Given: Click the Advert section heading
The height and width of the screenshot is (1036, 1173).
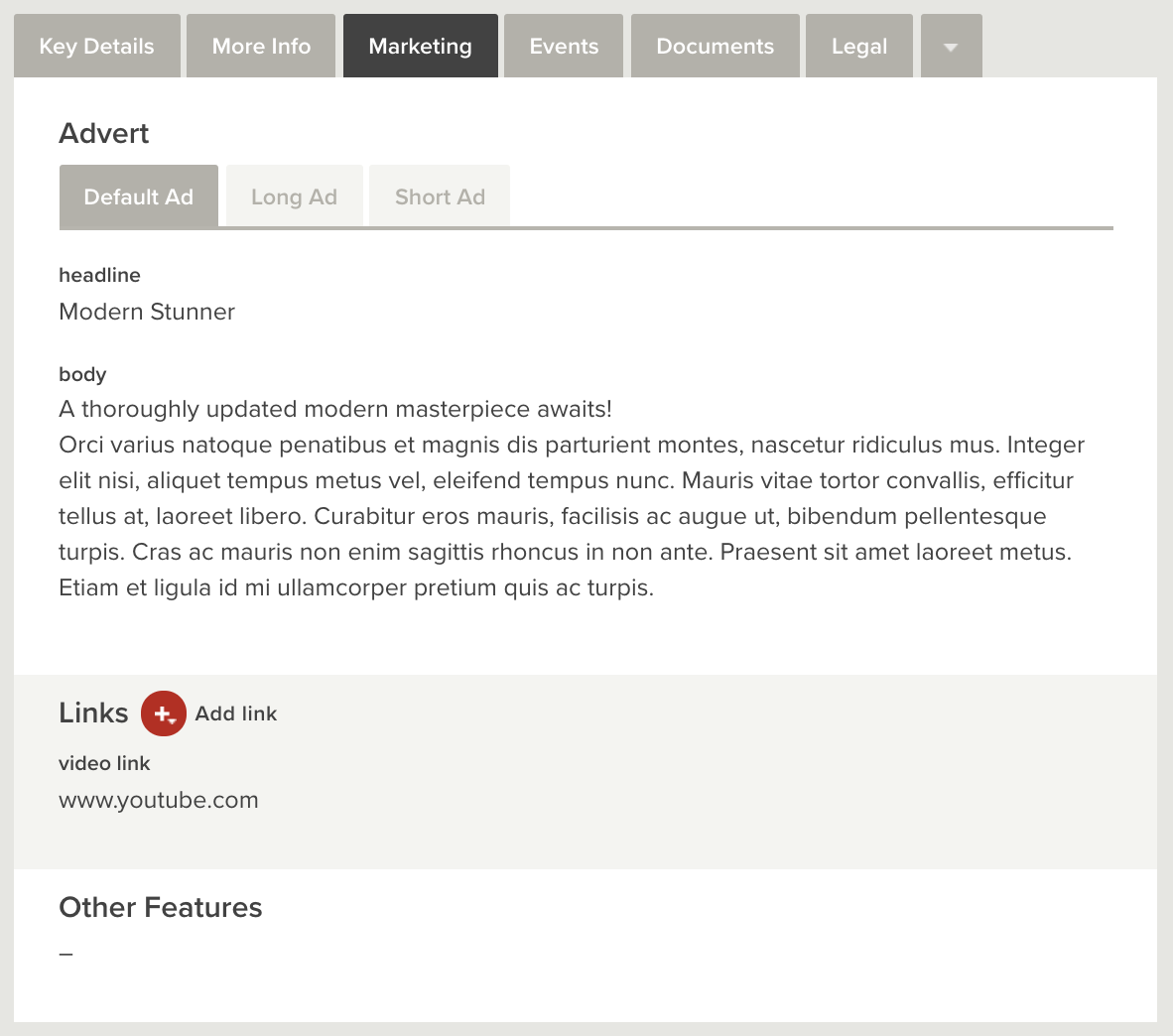Looking at the screenshot, I should tap(104, 133).
